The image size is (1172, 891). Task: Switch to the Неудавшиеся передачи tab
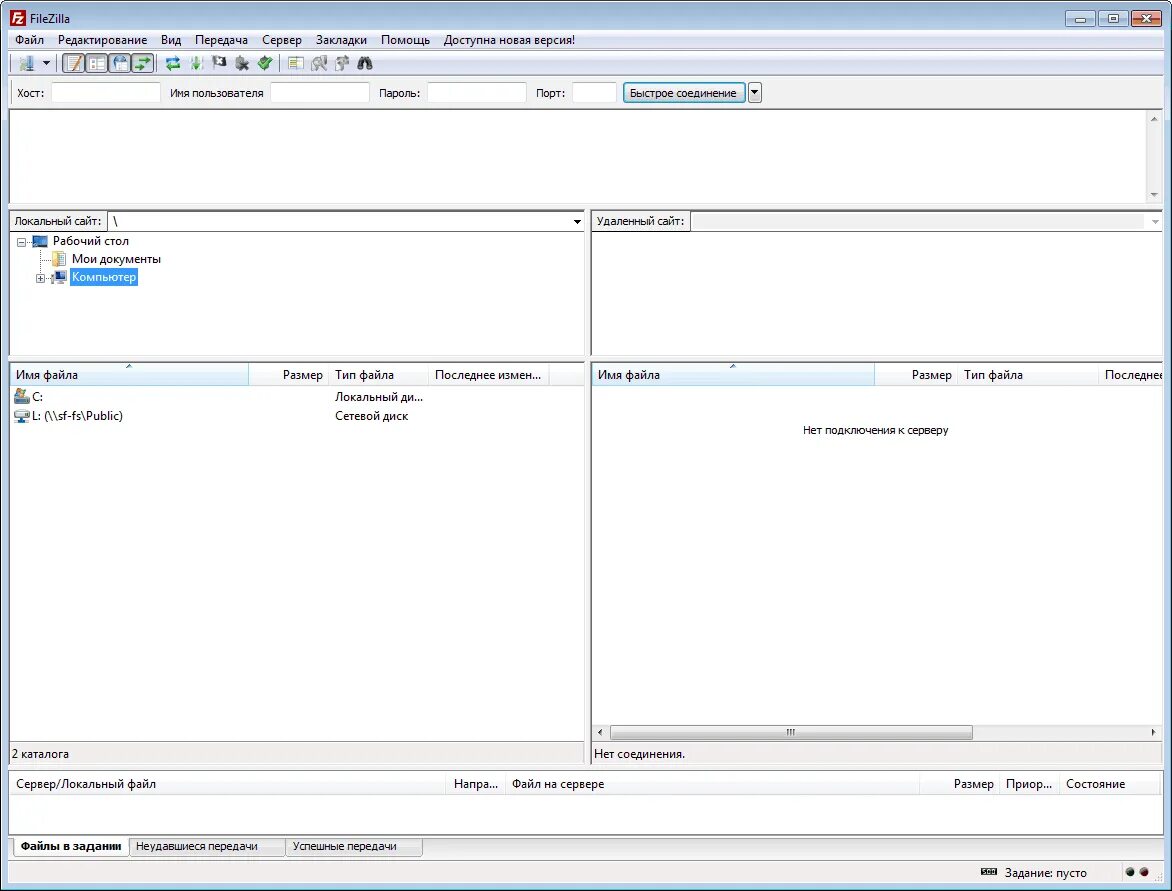[x=207, y=846]
